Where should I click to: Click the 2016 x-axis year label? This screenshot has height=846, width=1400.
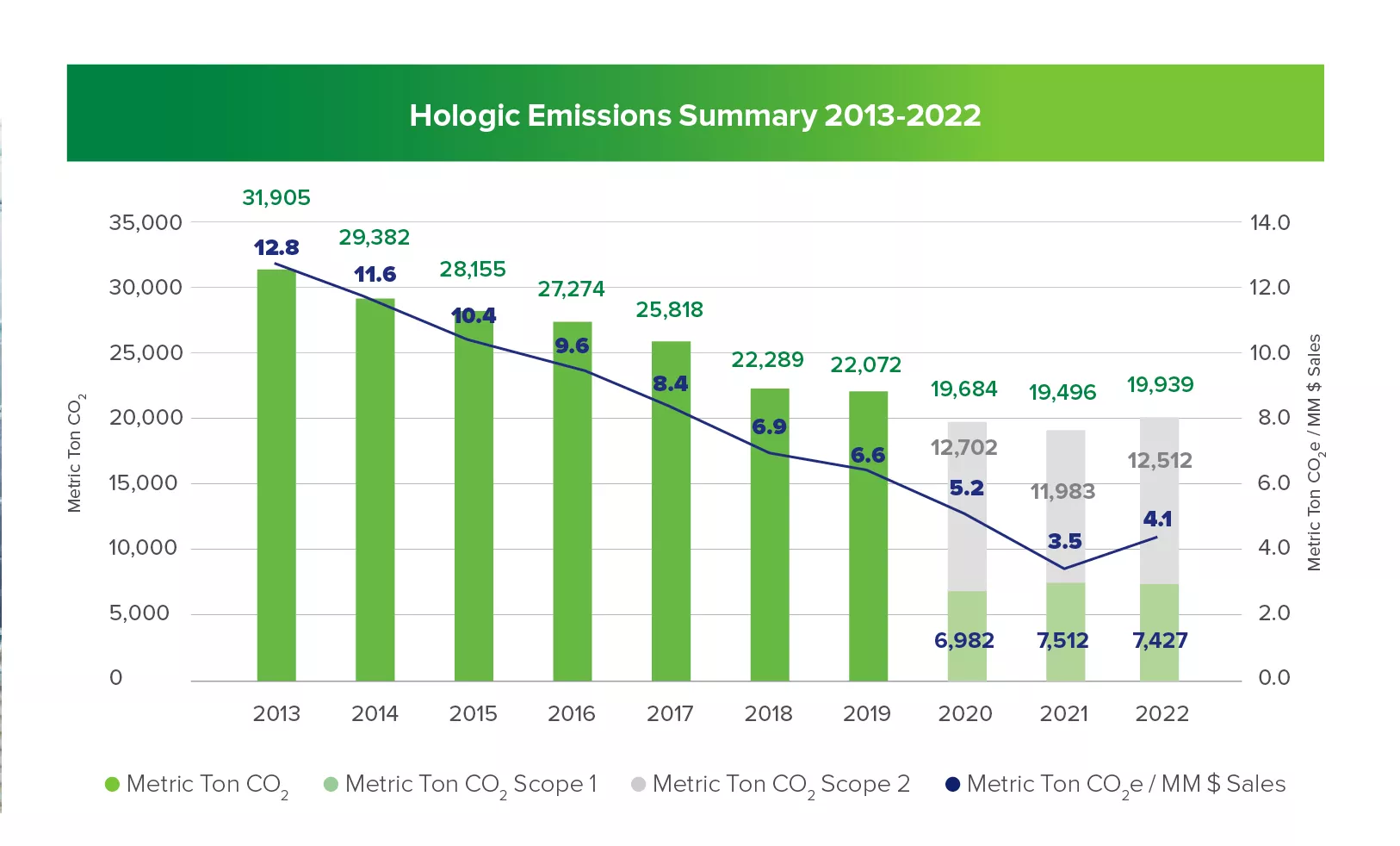pyautogui.click(x=572, y=714)
